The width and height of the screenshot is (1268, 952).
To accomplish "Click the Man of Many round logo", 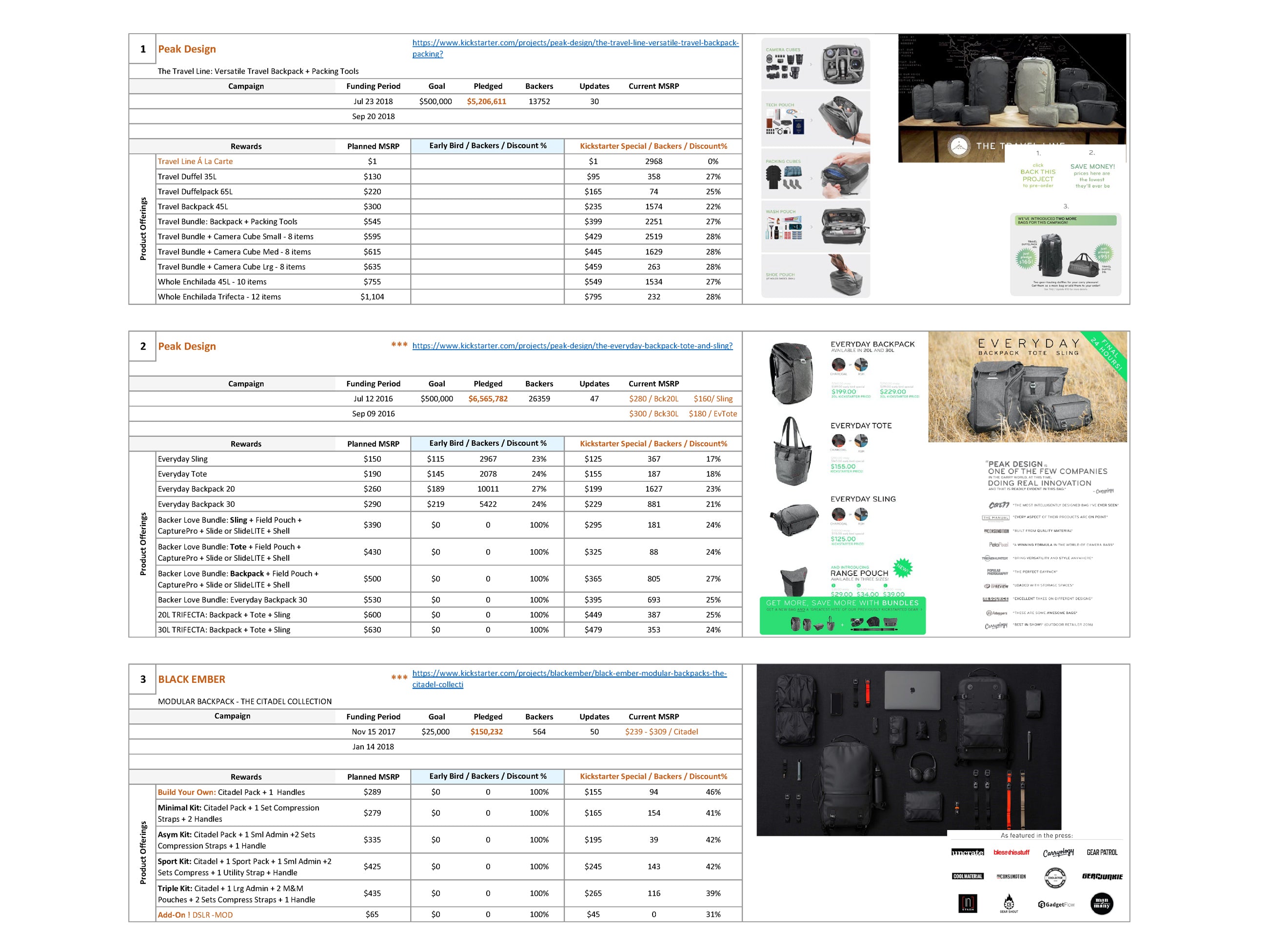I will click(x=1101, y=904).
